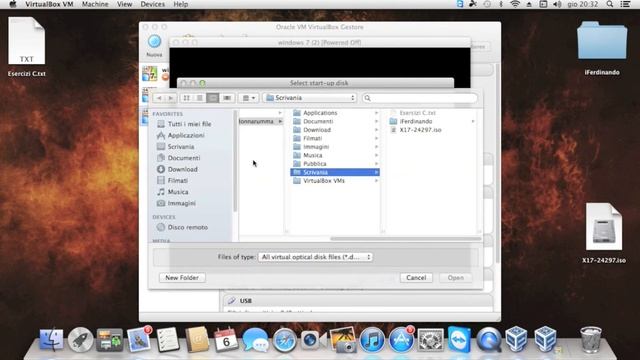Click the Wi-Fi icon in menu bar

[515, 4]
